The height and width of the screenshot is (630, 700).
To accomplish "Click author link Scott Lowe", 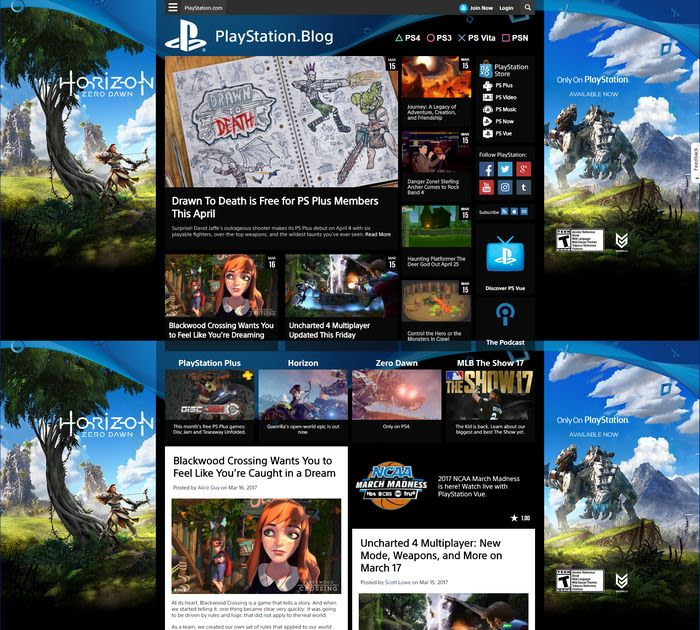I will tap(397, 582).
